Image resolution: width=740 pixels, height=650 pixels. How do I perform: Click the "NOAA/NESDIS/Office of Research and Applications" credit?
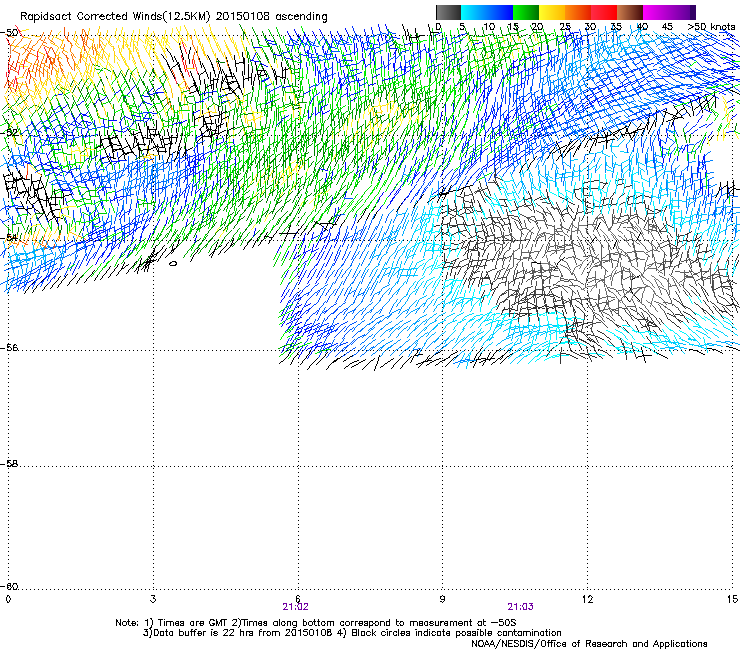click(589, 644)
